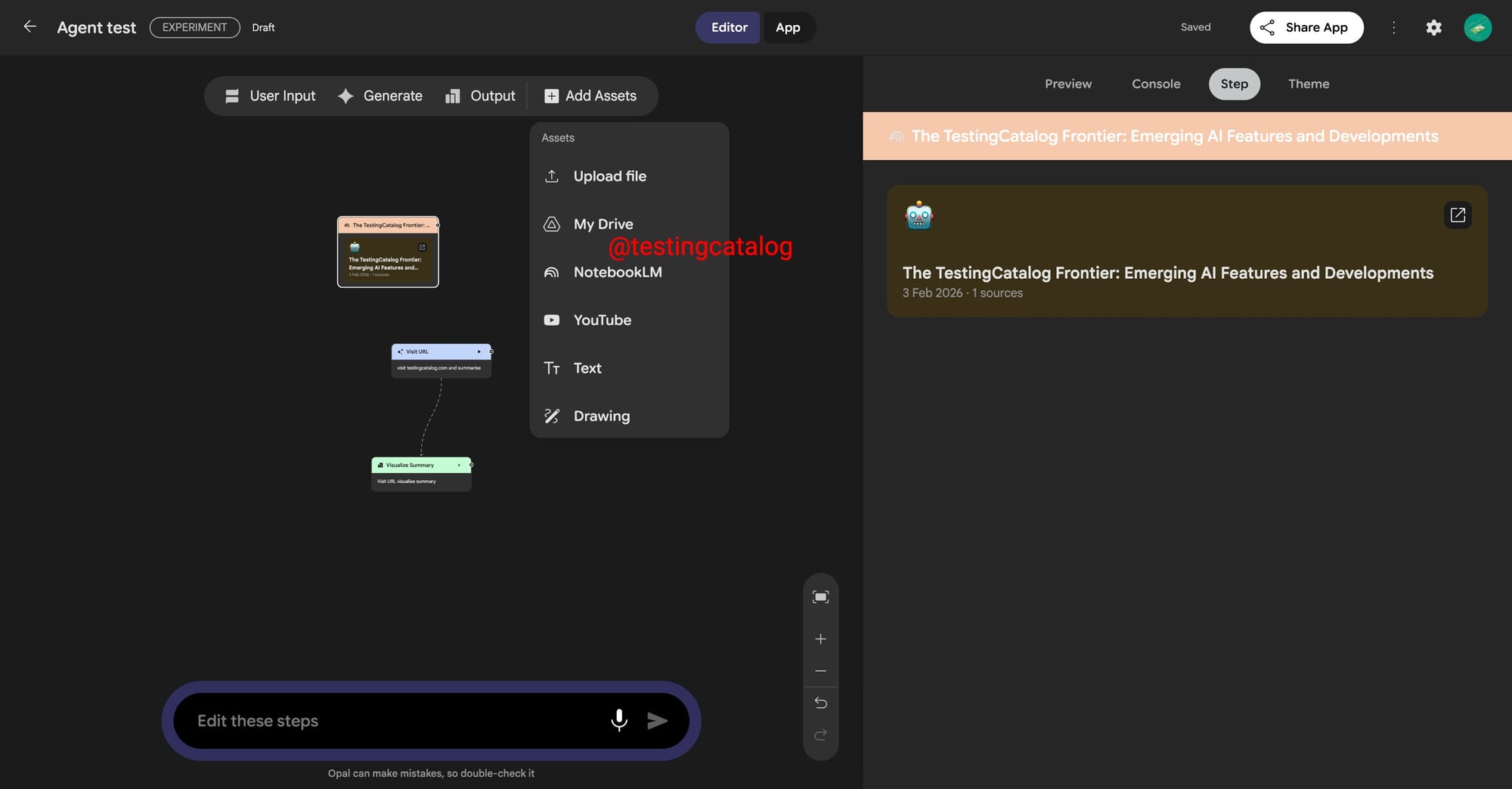Screen dimensions: 1512x789
Task: Switch to the Theme tab
Action: pos(1308,84)
